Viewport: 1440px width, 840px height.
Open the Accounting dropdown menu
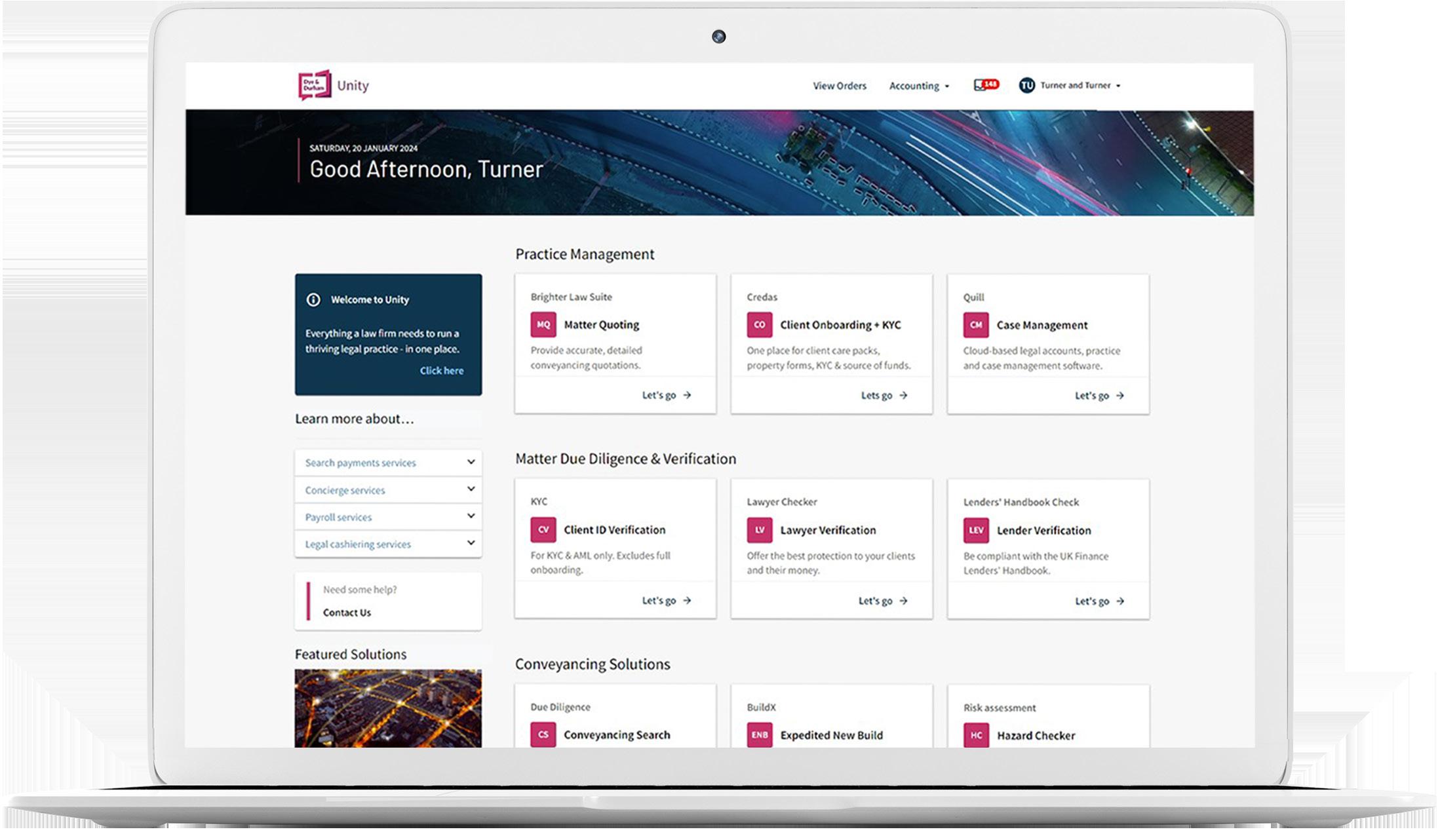pyautogui.click(x=918, y=86)
